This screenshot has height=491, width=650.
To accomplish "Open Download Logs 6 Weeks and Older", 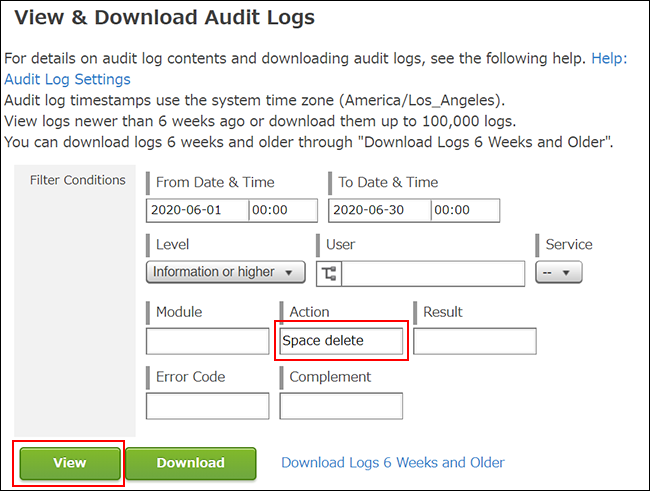I will pyautogui.click(x=392, y=462).
